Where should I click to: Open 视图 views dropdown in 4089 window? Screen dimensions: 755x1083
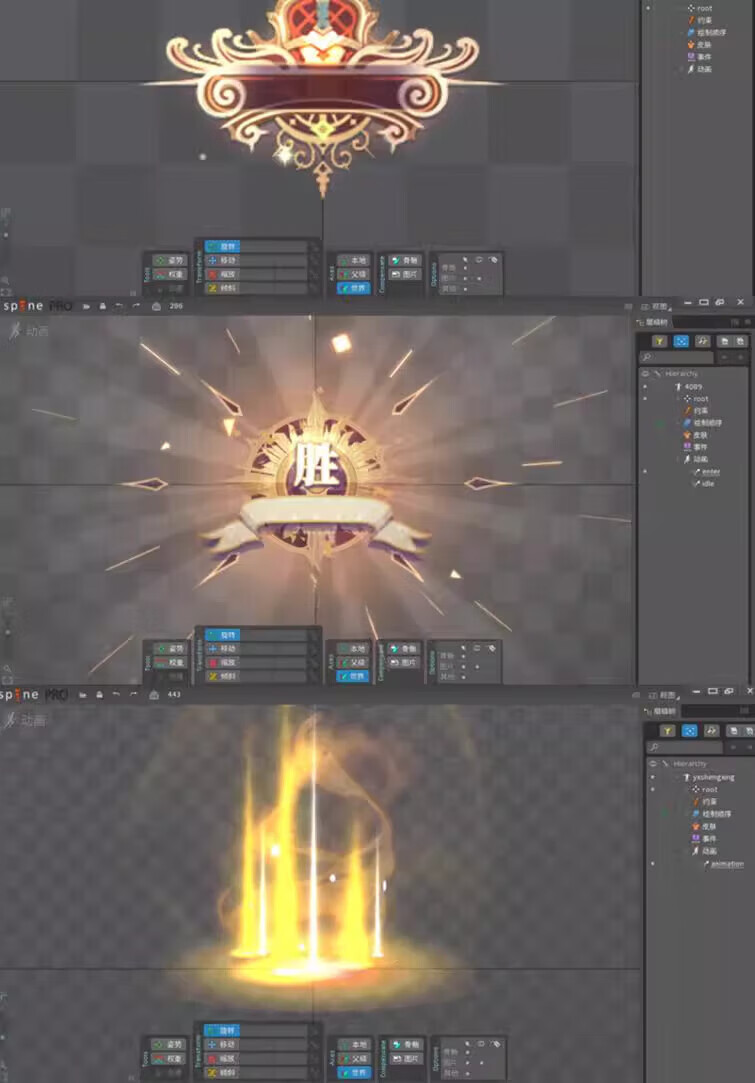[x=656, y=306]
